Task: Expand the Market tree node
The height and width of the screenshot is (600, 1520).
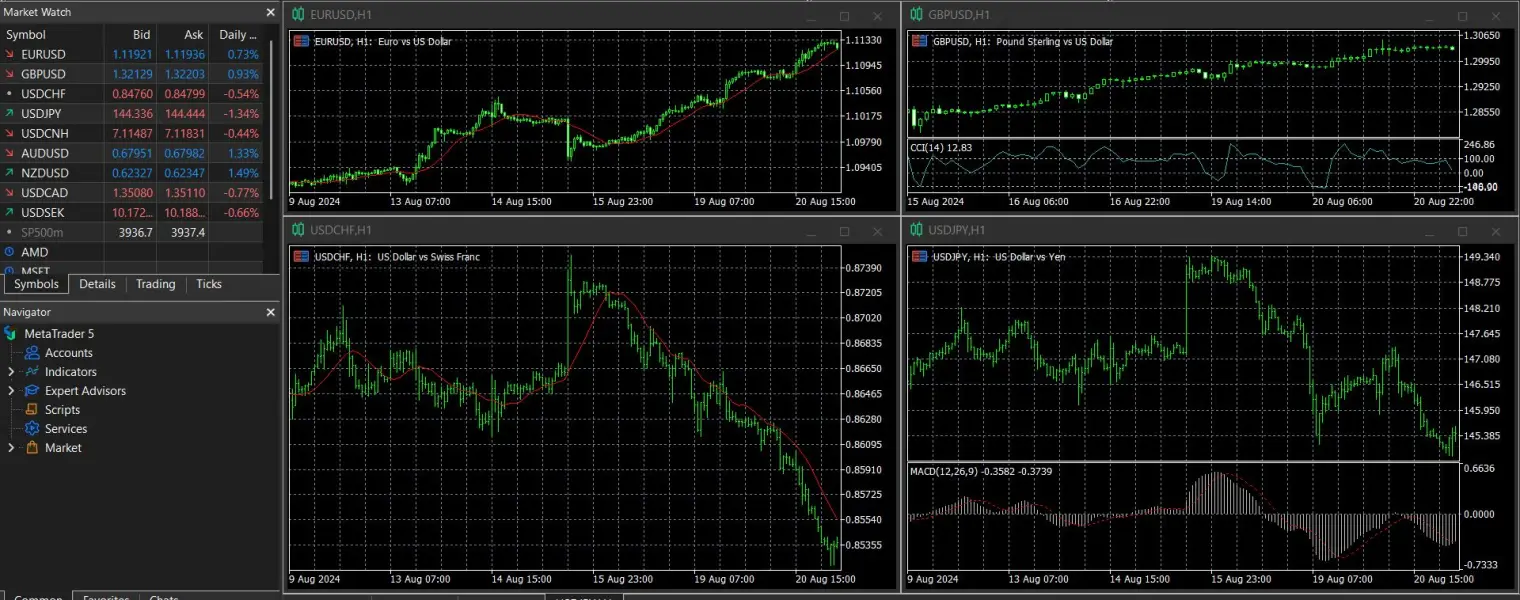Action: point(11,448)
